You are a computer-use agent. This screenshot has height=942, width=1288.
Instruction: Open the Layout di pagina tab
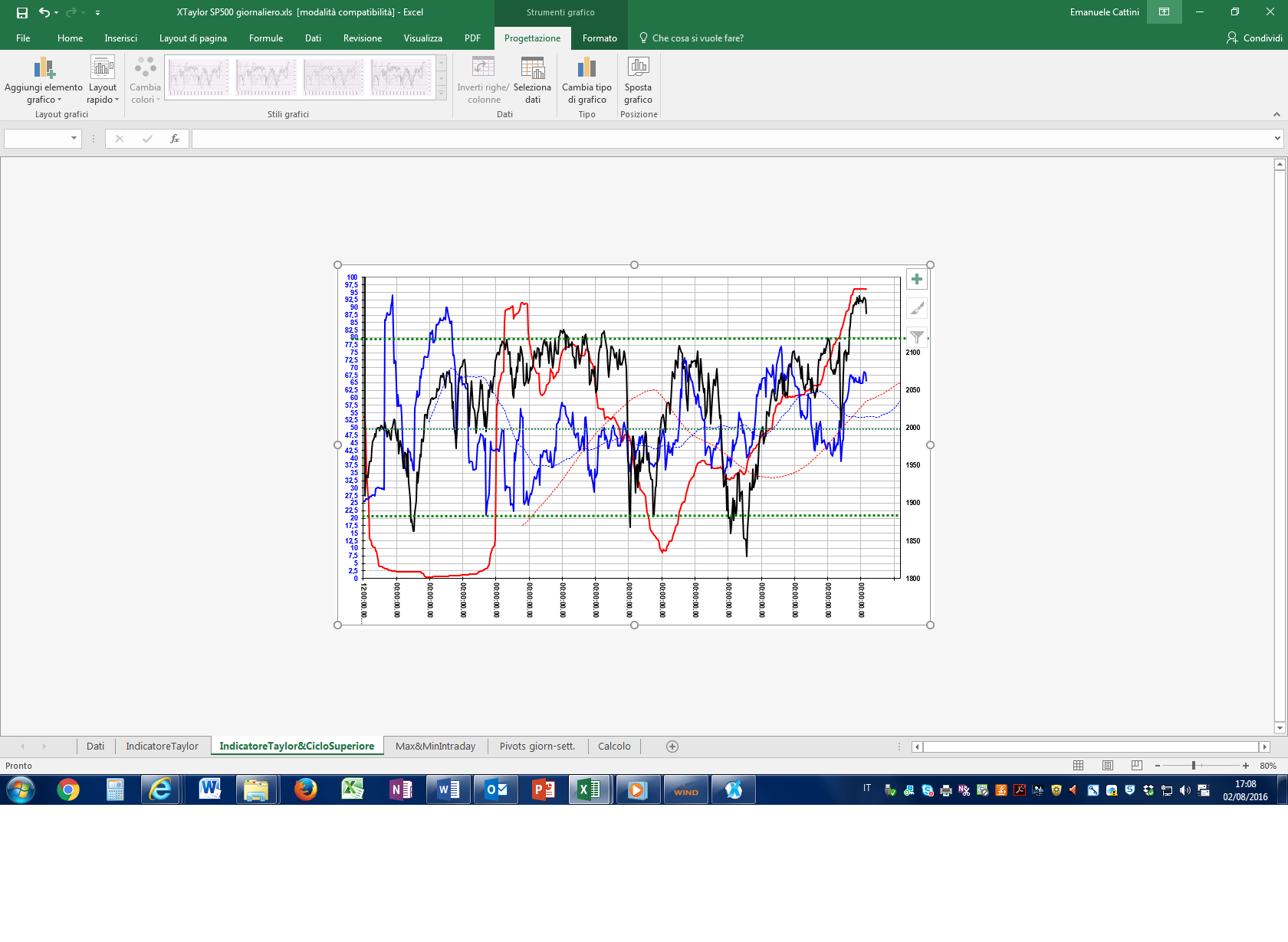click(x=193, y=38)
